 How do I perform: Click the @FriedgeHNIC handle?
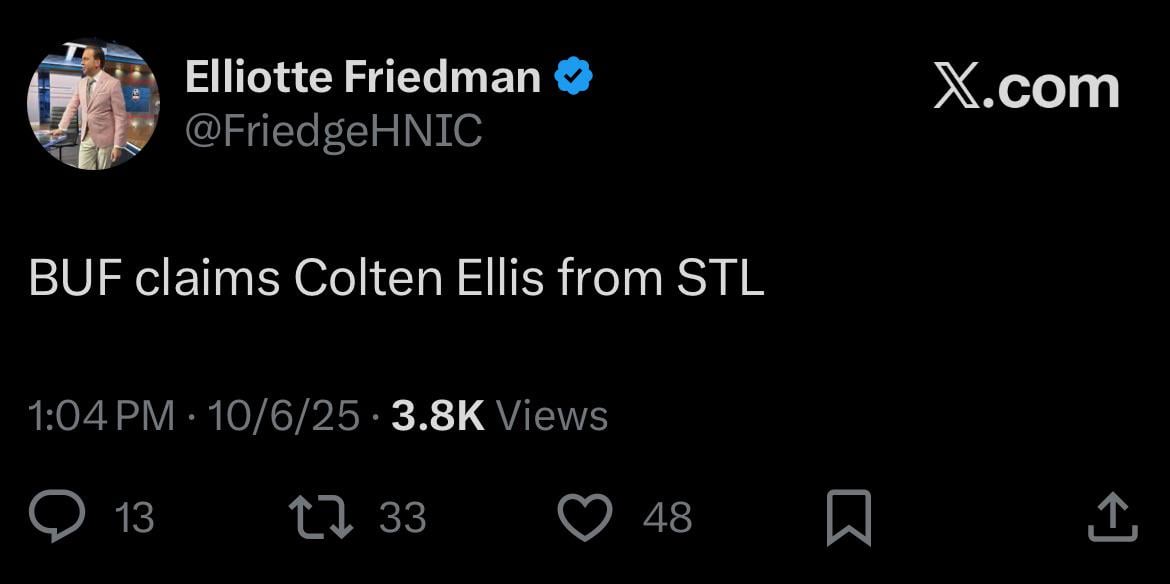coord(331,128)
